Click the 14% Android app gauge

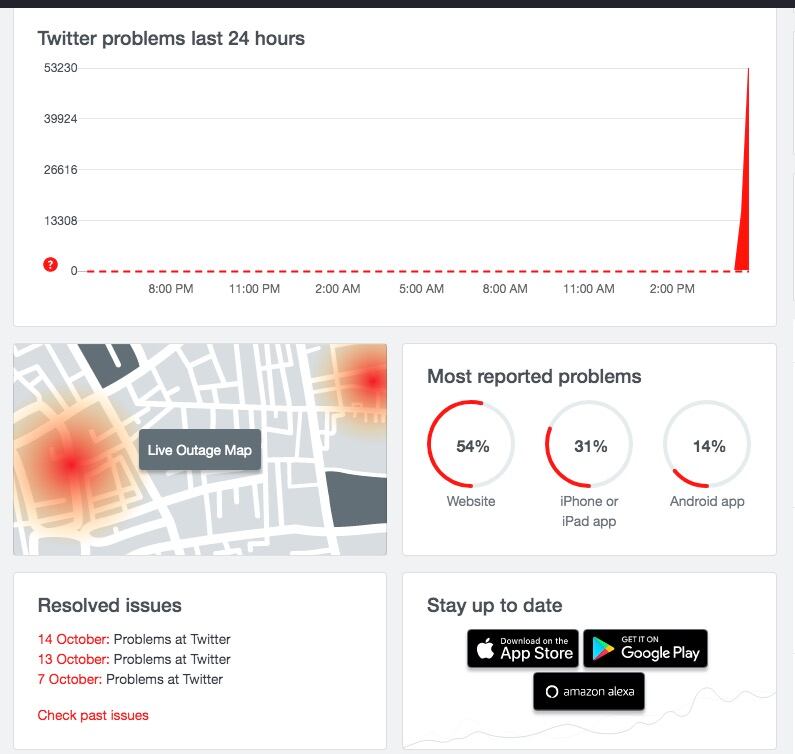tap(707, 446)
